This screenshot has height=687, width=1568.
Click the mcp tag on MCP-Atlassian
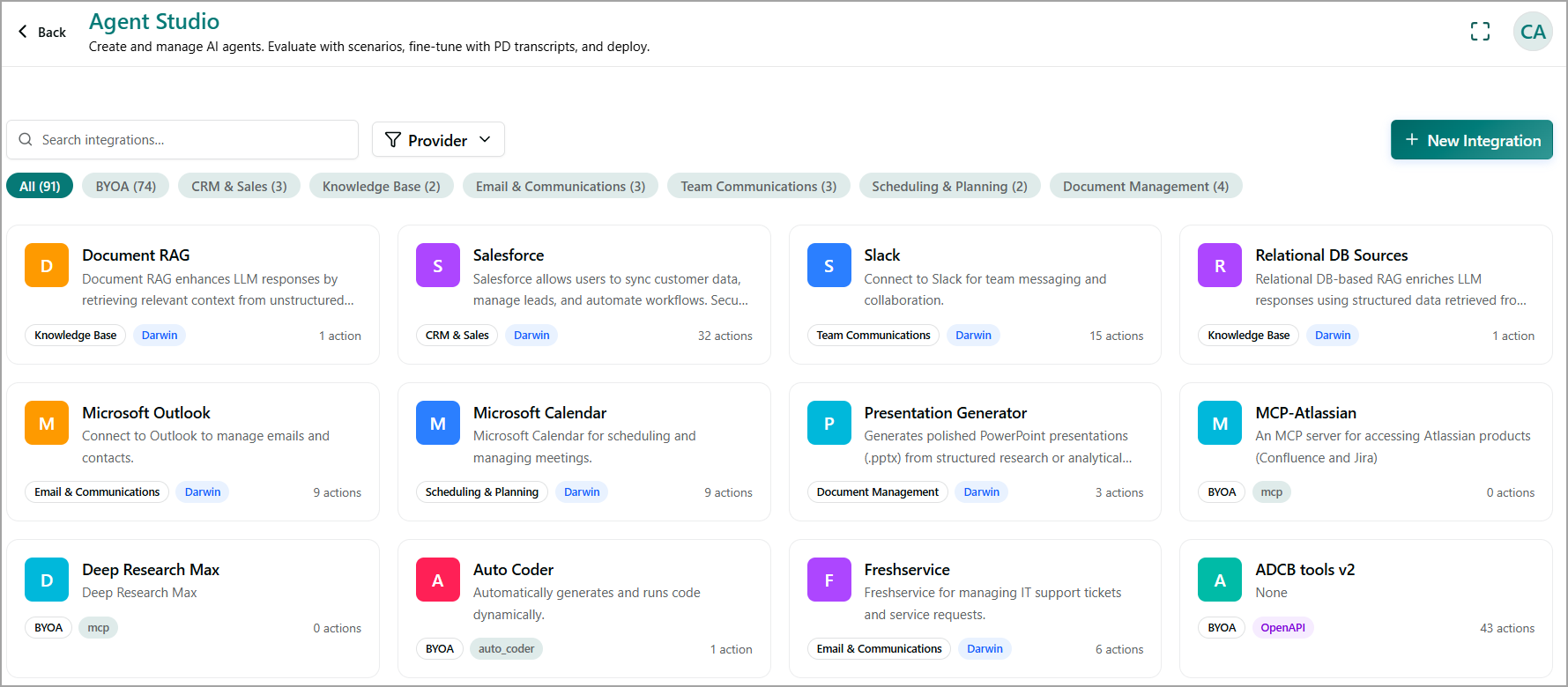click(1272, 492)
